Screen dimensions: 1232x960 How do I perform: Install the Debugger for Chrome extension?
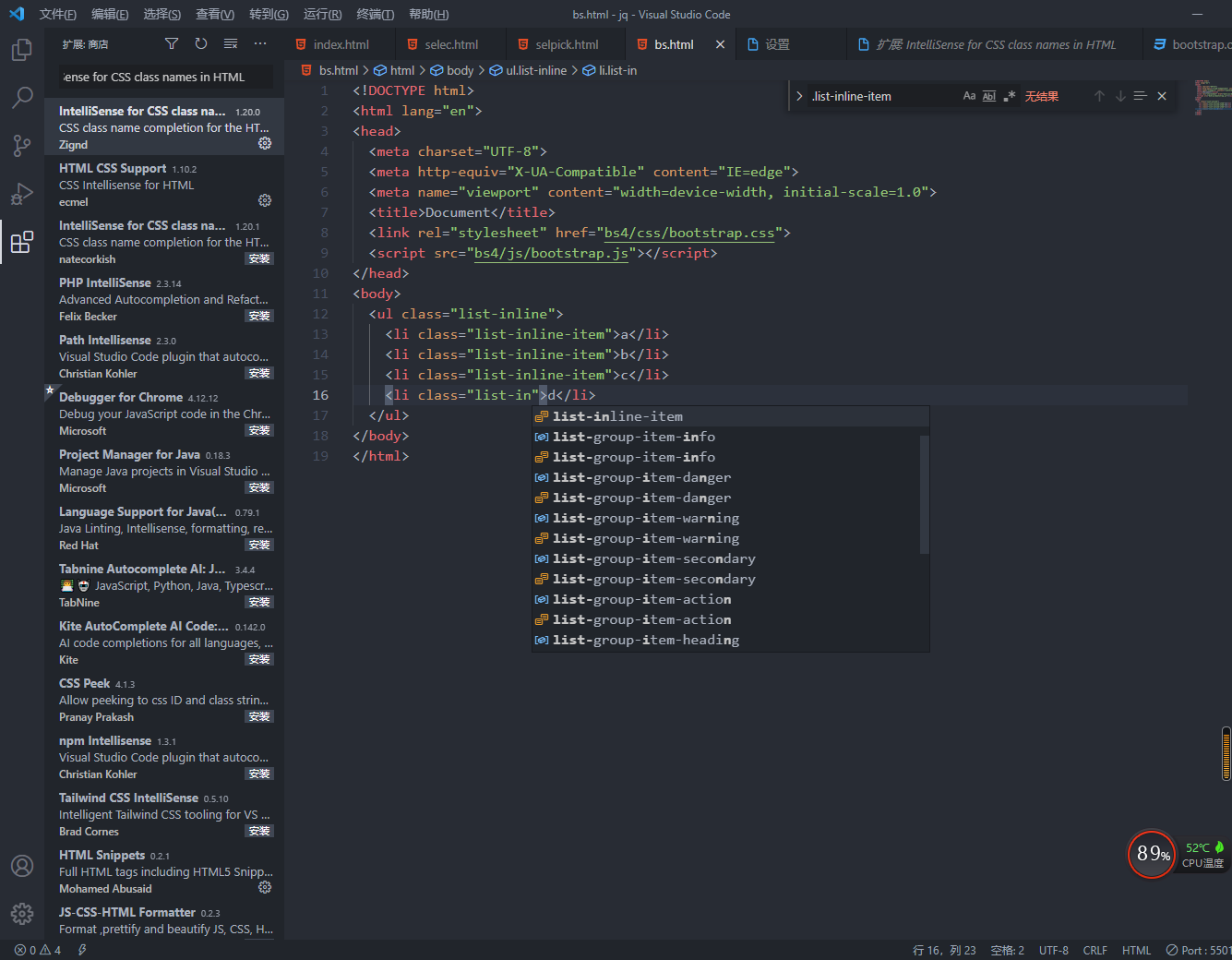[x=259, y=430]
